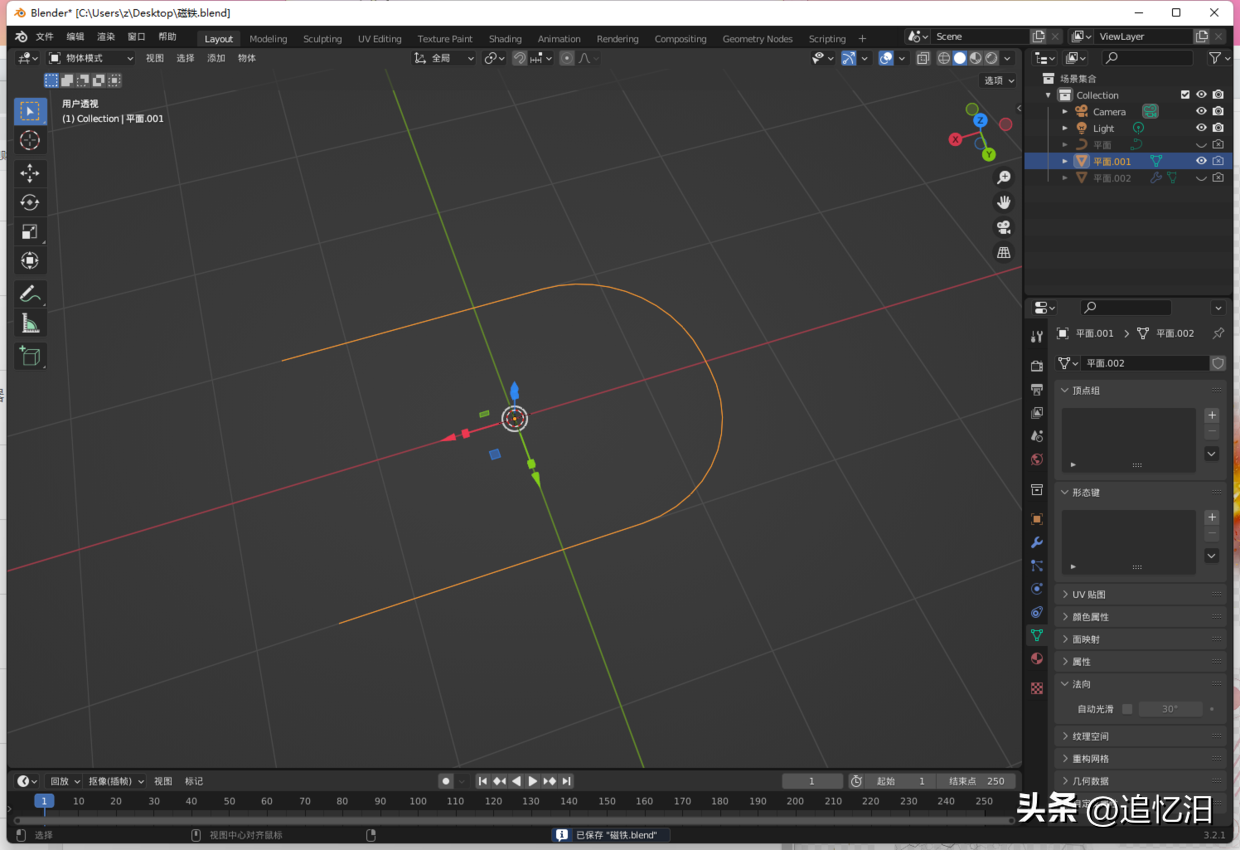Disable camera render visibility for 平面.002
1240x850 pixels.
tap(1219, 177)
